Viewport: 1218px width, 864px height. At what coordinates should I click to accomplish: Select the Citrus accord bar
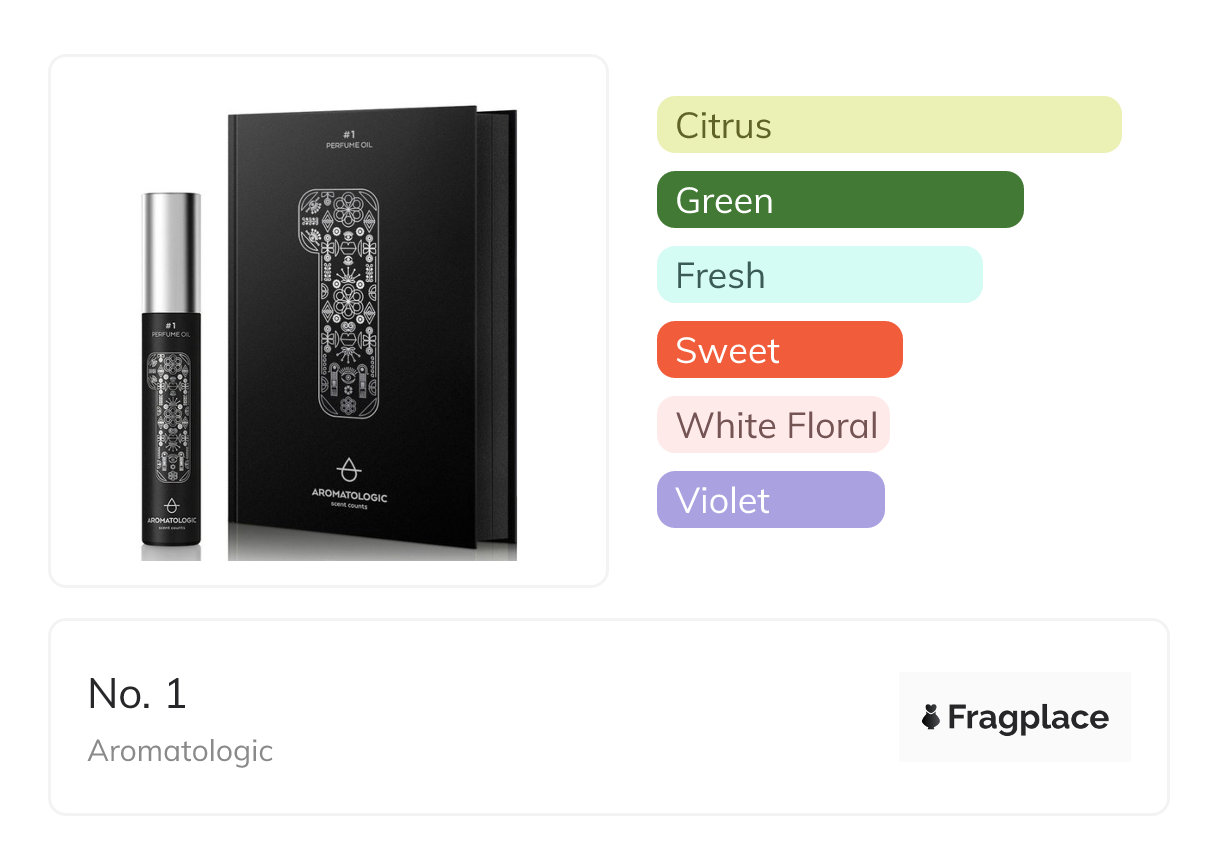[888, 125]
